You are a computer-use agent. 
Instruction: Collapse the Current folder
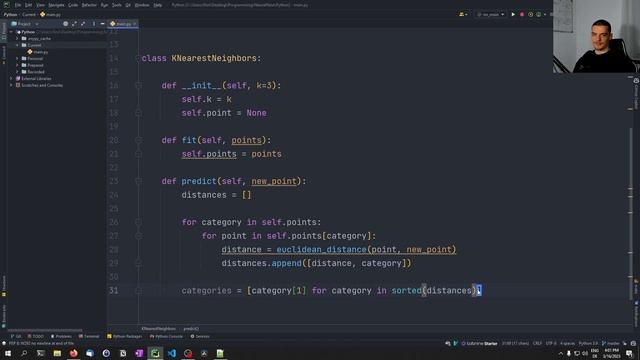point(18,45)
